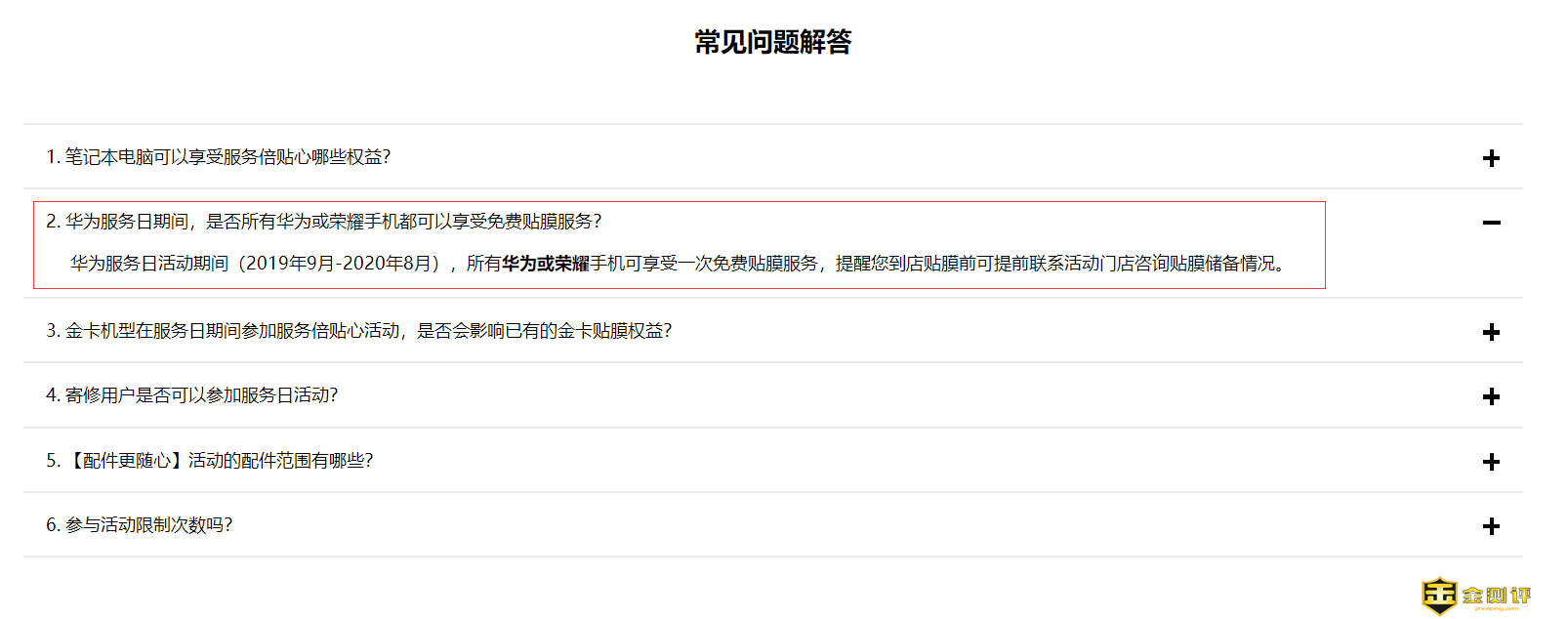Open question 6 using the plus icon
1568x619 pixels.
click(x=1490, y=526)
